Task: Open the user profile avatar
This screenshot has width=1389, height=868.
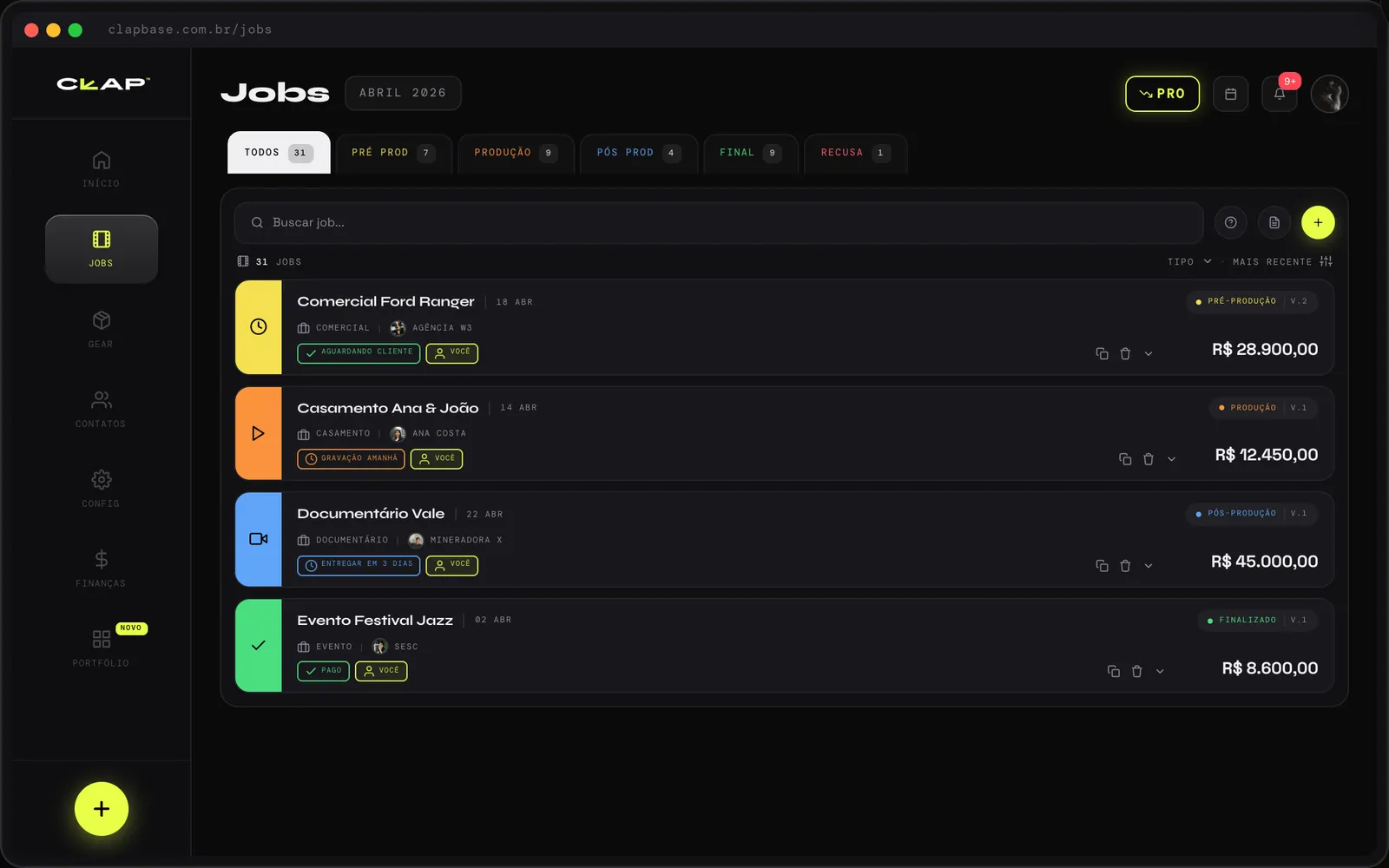Action: pyautogui.click(x=1329, y=94)
